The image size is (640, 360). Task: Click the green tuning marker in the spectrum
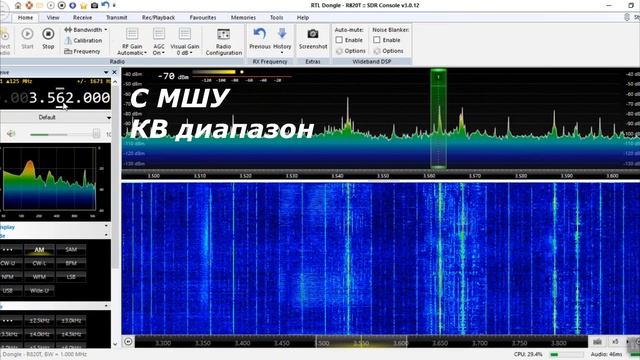point(438,118)
